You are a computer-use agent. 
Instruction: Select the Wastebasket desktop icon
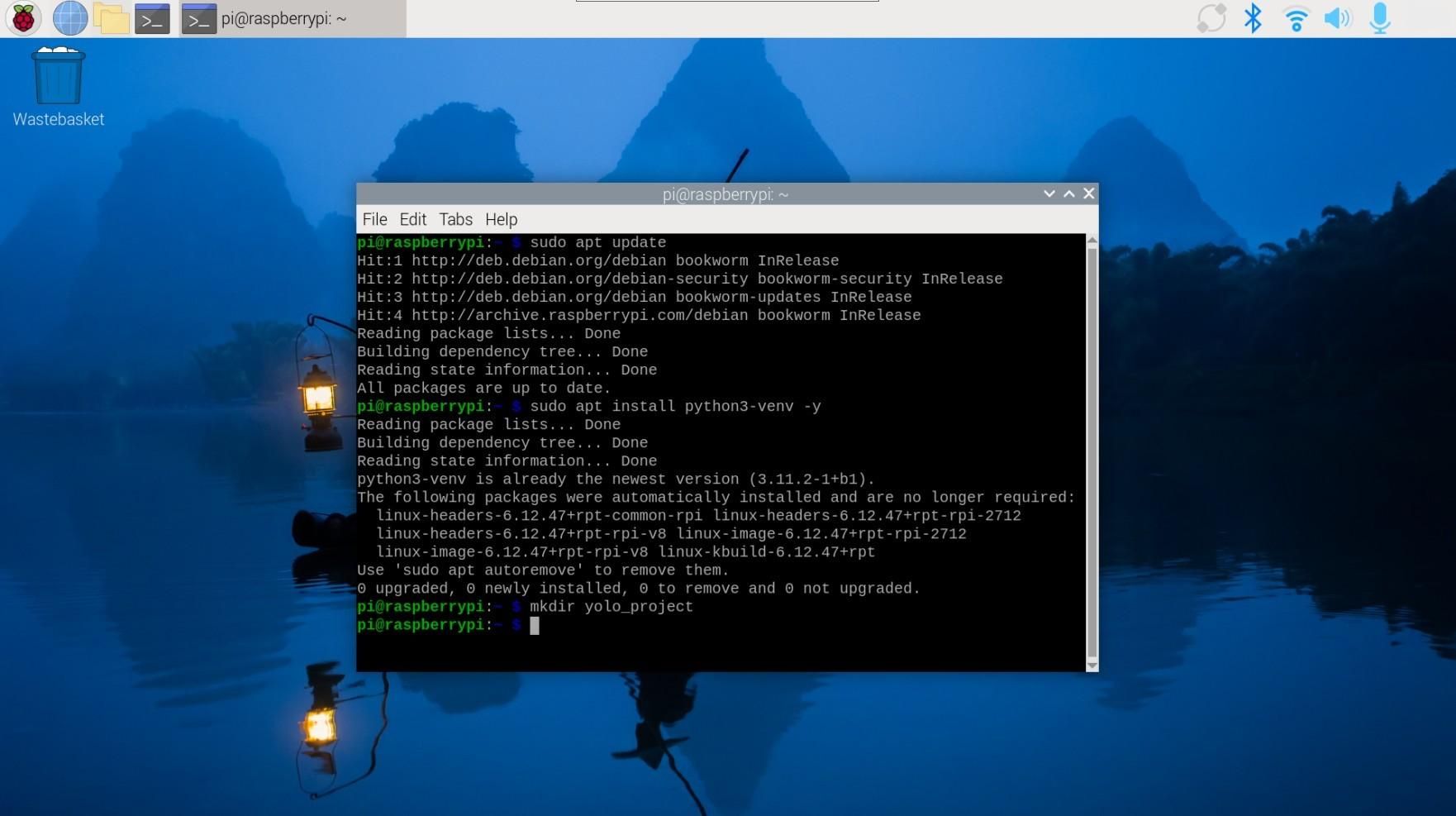click(x=58, y=87)
